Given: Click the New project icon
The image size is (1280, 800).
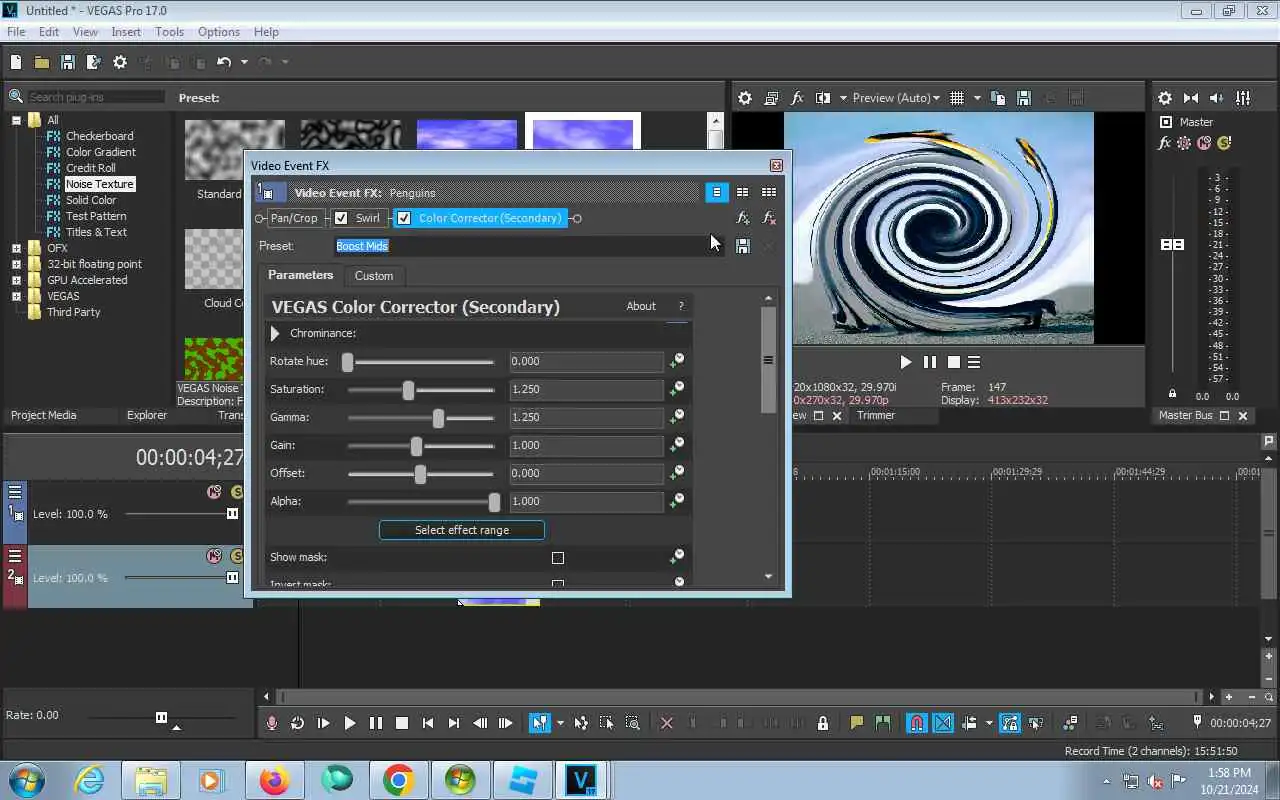Looking at the screenshot, I should 16,62.
